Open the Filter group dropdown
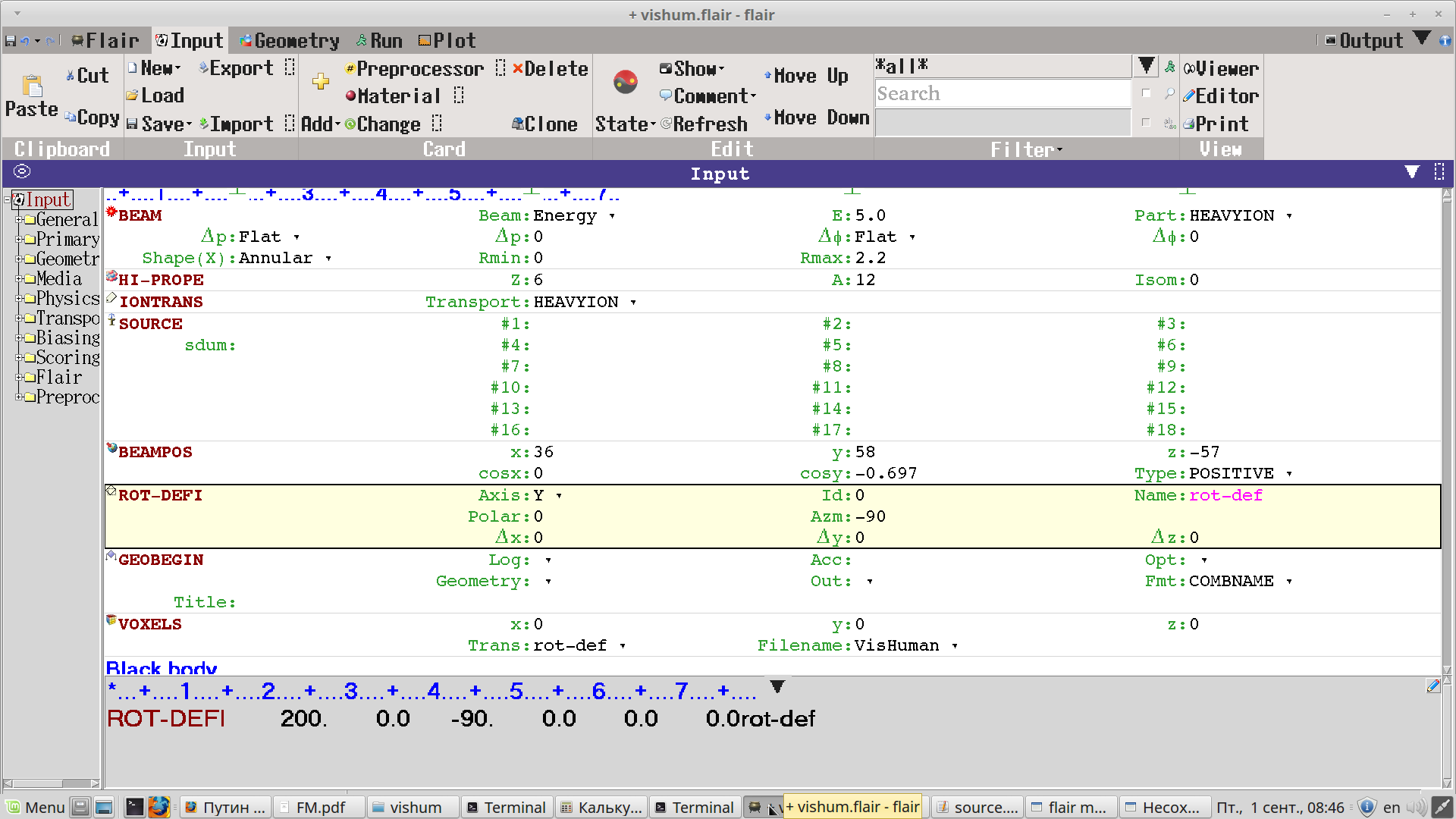Image resolution: width=1456 pixels, height=819 pixels. pyautogui.click(x=1027, y=149)
